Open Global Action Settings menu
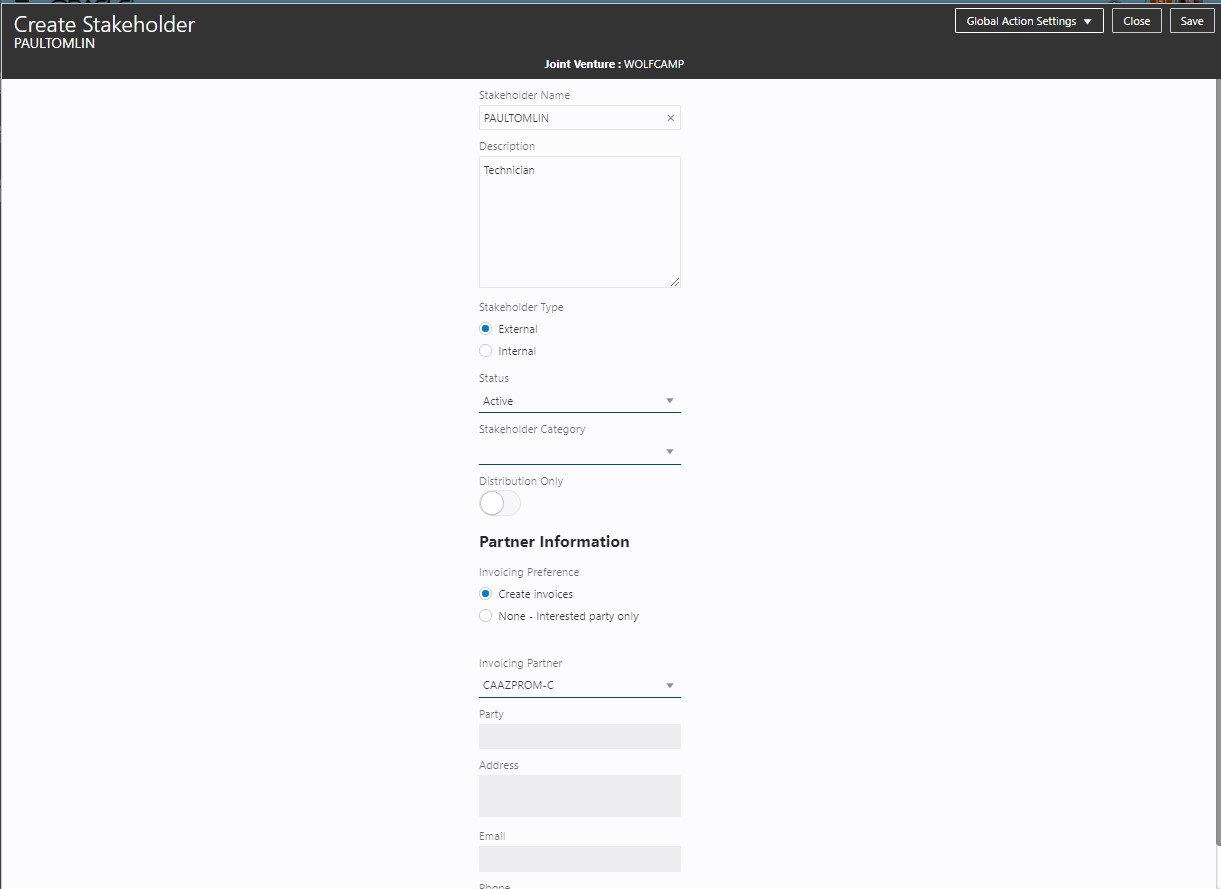 click(x=1028, y=21)
